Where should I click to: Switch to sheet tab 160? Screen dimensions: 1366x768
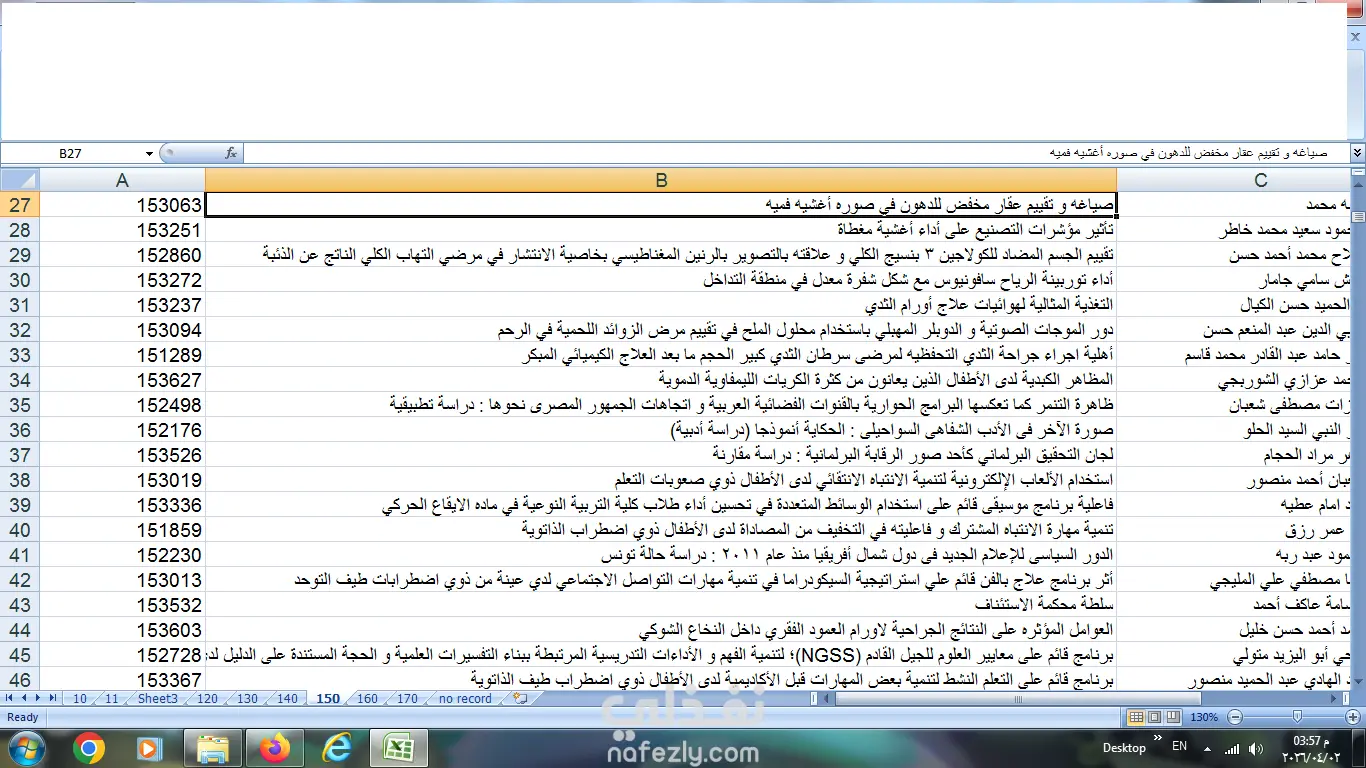coord(367,699)
